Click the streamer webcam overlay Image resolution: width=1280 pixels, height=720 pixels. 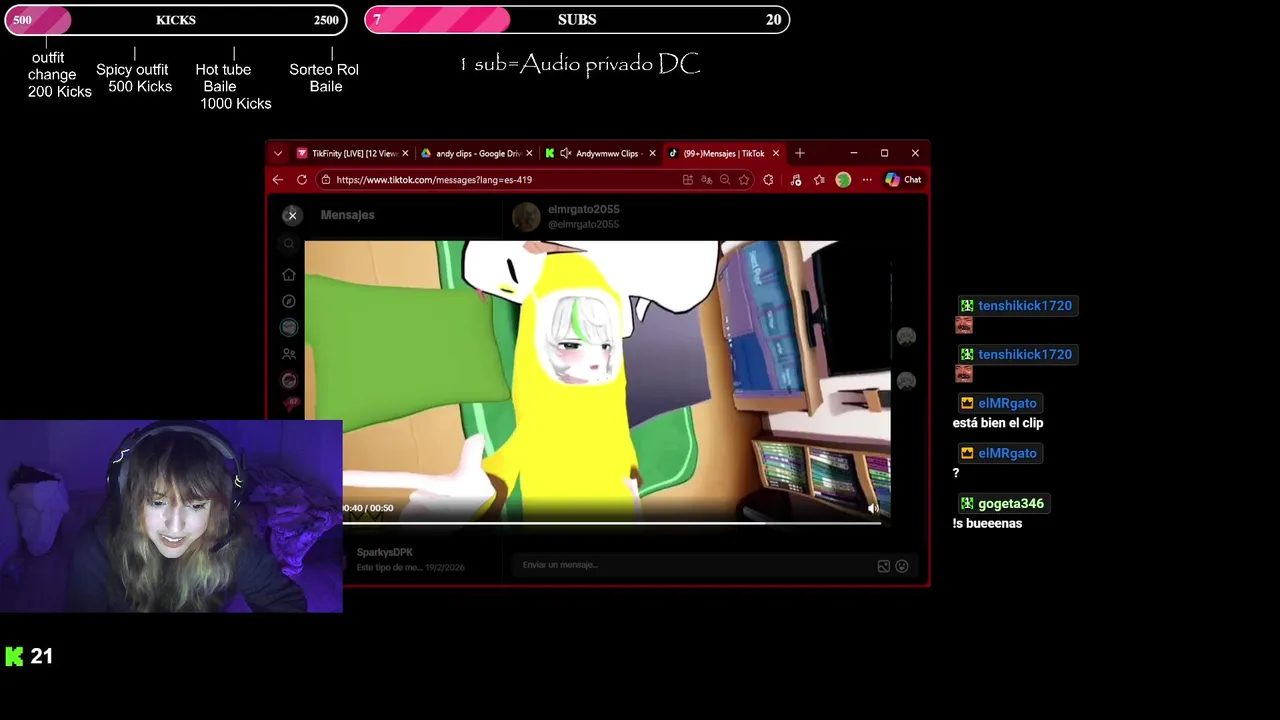click(x=171, y=516)
